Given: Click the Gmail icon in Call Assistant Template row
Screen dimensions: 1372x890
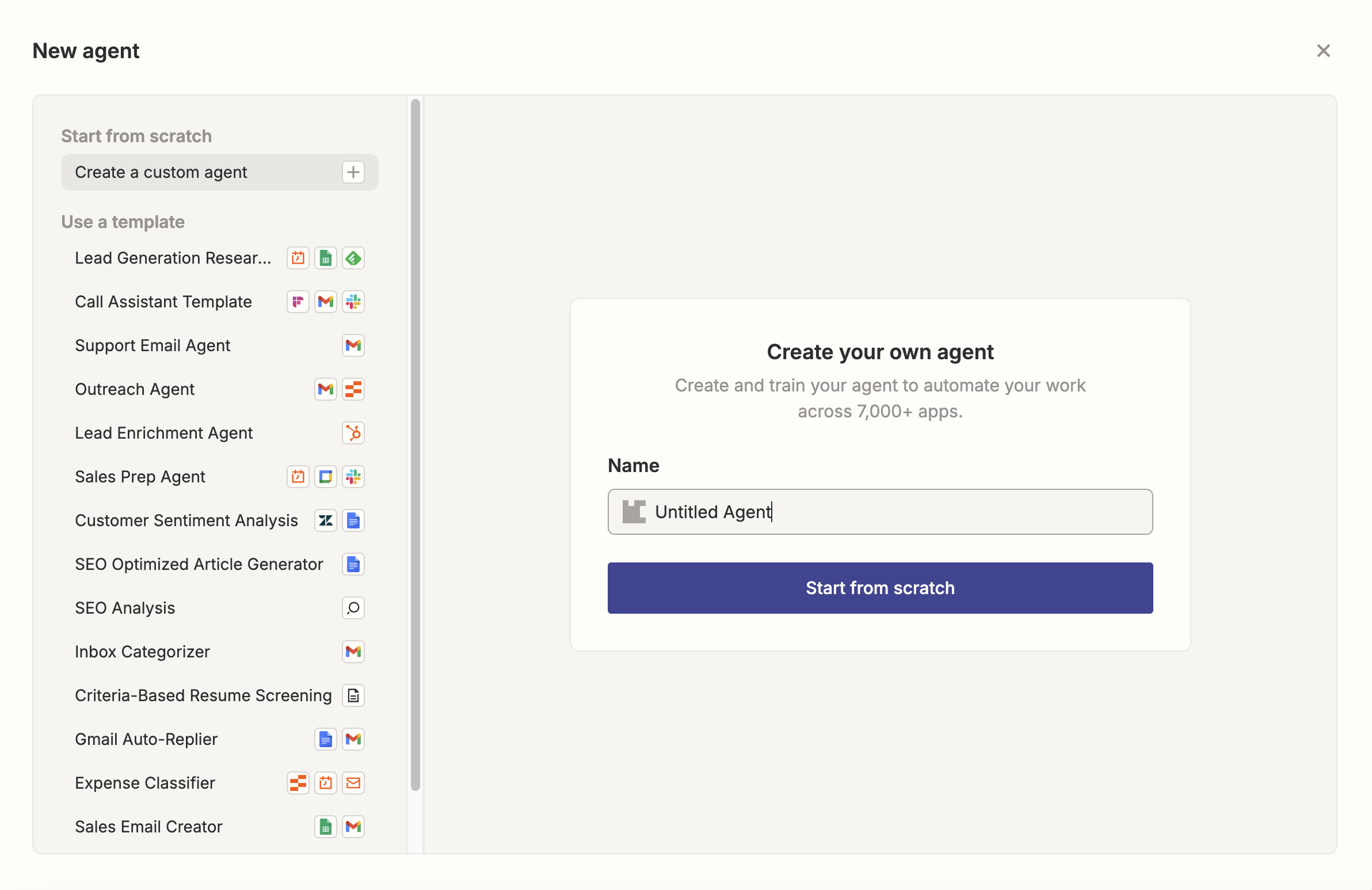Looking at the screenshot, I should [x=325, y=302].
